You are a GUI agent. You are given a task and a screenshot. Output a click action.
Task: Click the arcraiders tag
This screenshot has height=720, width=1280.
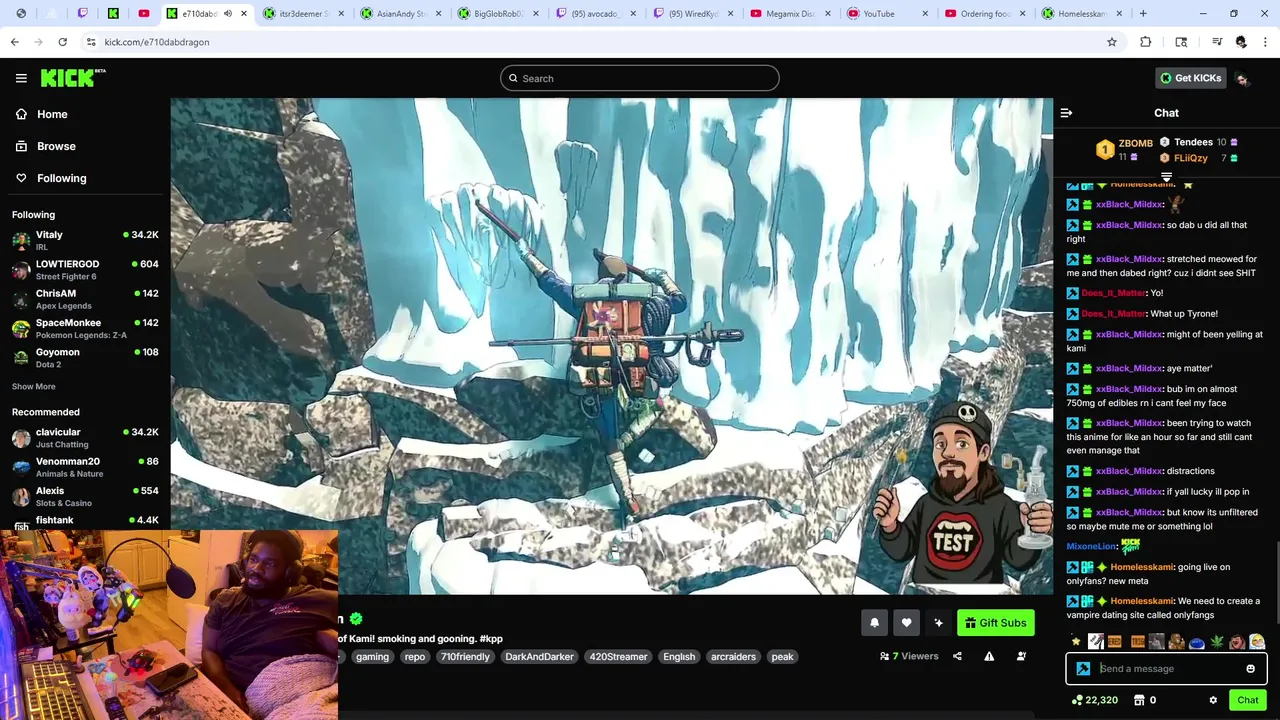[x=733, y=657]
